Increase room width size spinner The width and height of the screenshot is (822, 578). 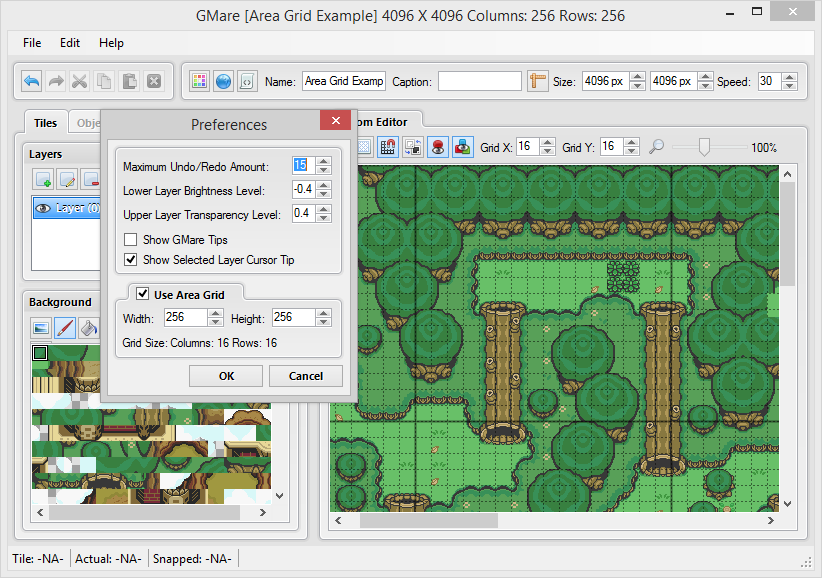point(637,77)
